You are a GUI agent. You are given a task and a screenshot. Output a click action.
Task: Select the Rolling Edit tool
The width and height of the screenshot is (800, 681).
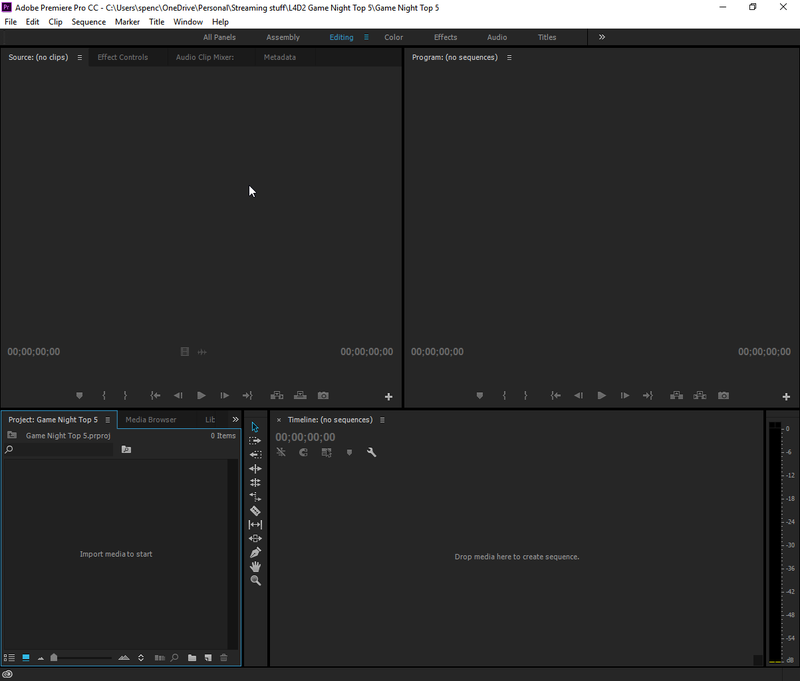pos(255,483)
